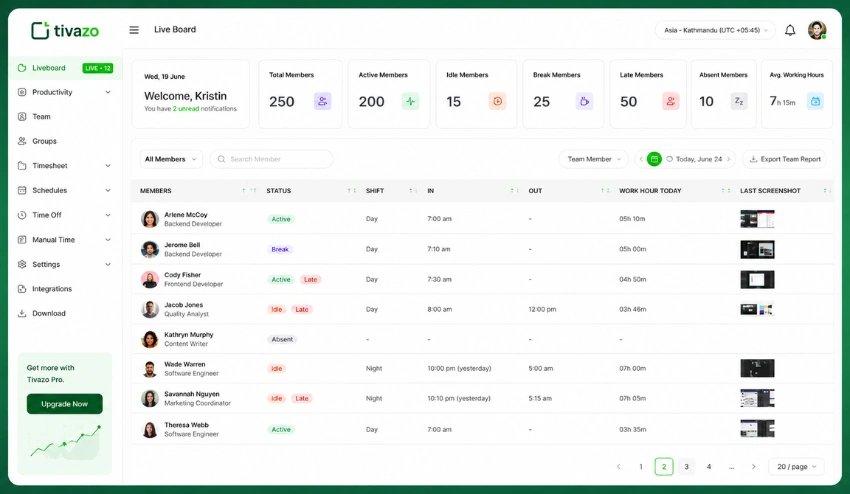The height and width of the screenshot is (494, 850).
Task: Click Cody Fisher's Late badge
Action: click(310, 279)
